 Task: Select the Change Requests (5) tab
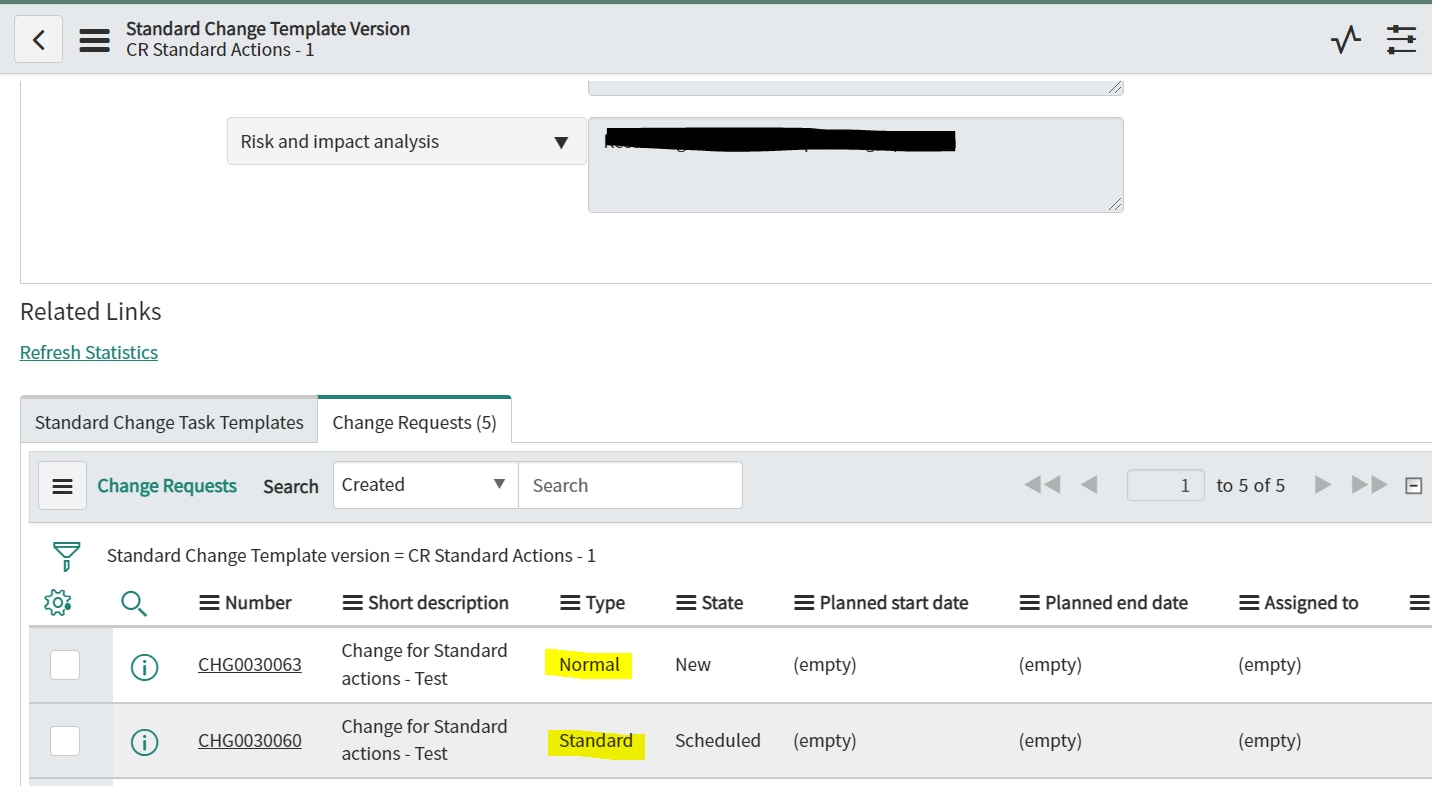414,419
